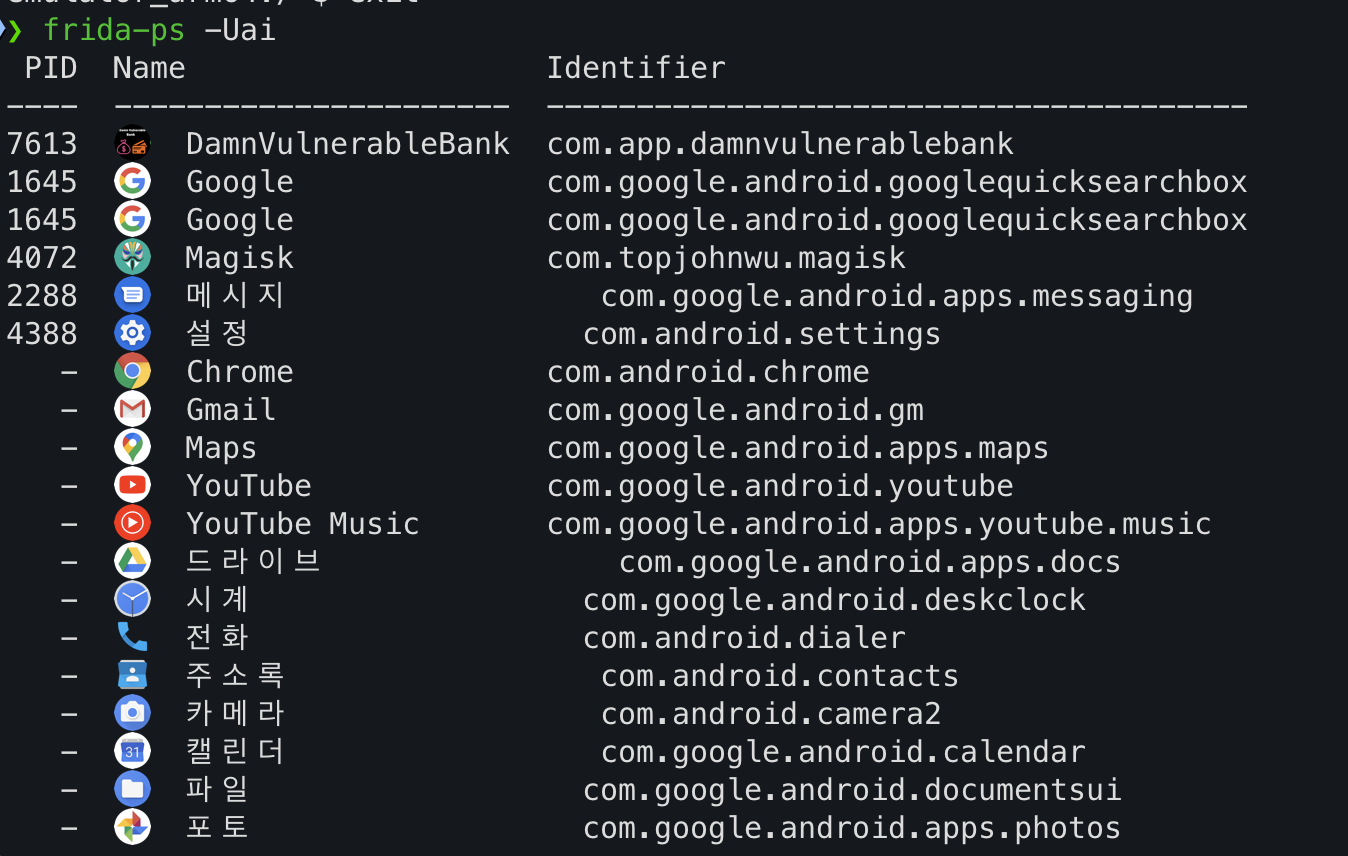Click the Gmail envelope icon
The height and width of the screenshot is (856, 1348).
pyautogui.click(x=132, y=410)
